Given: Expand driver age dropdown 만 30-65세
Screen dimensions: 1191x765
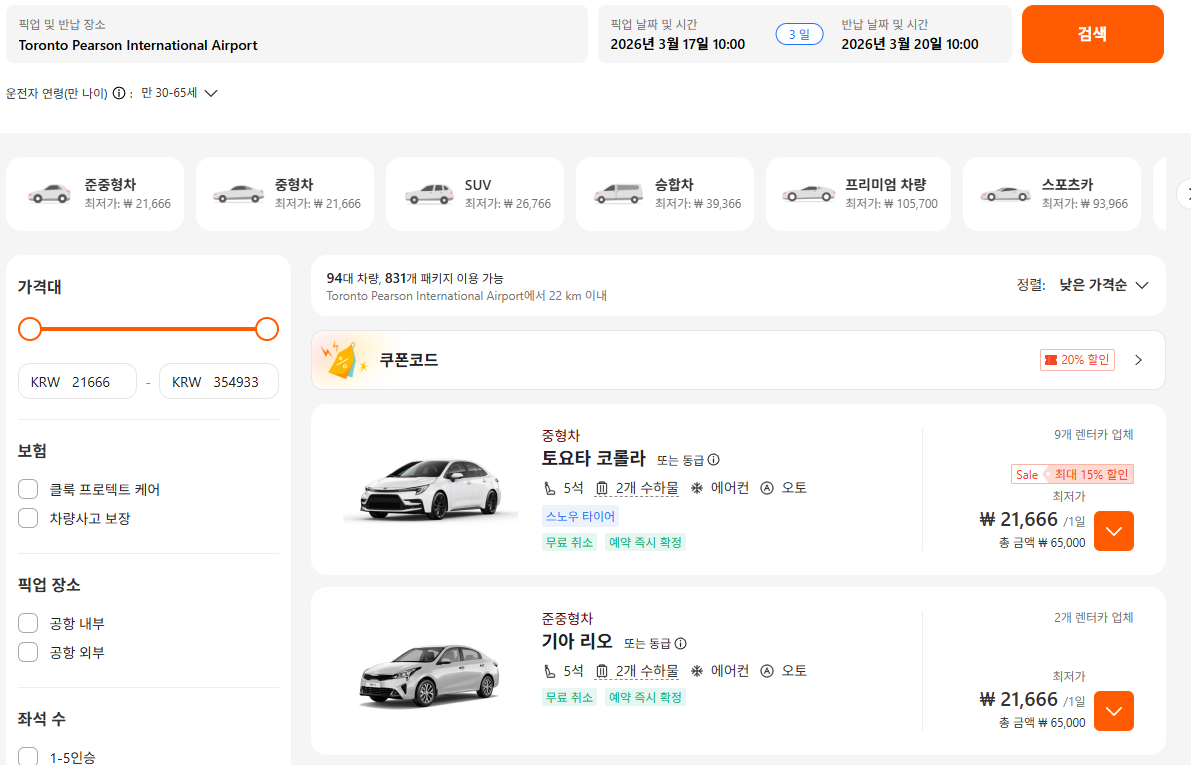Looking at the screenshot, I should coord(179,93).
